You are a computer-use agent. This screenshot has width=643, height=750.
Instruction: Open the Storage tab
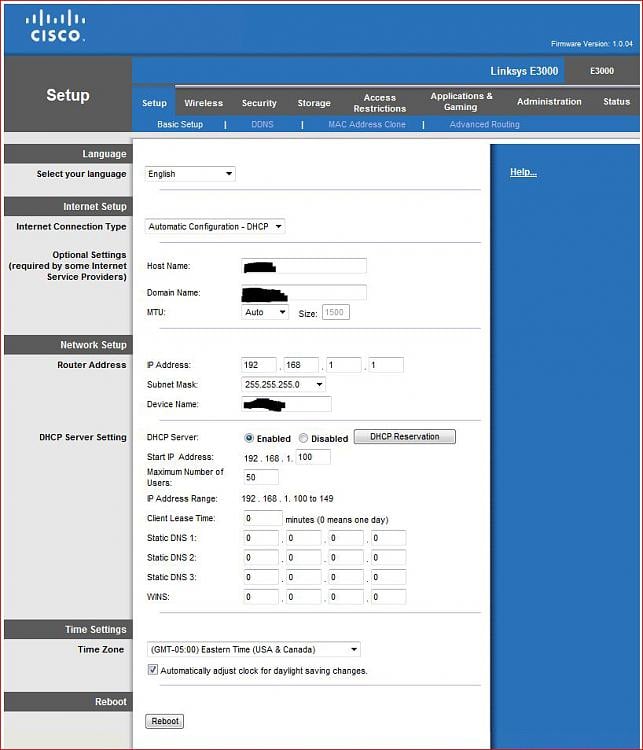tap(314, 103)
